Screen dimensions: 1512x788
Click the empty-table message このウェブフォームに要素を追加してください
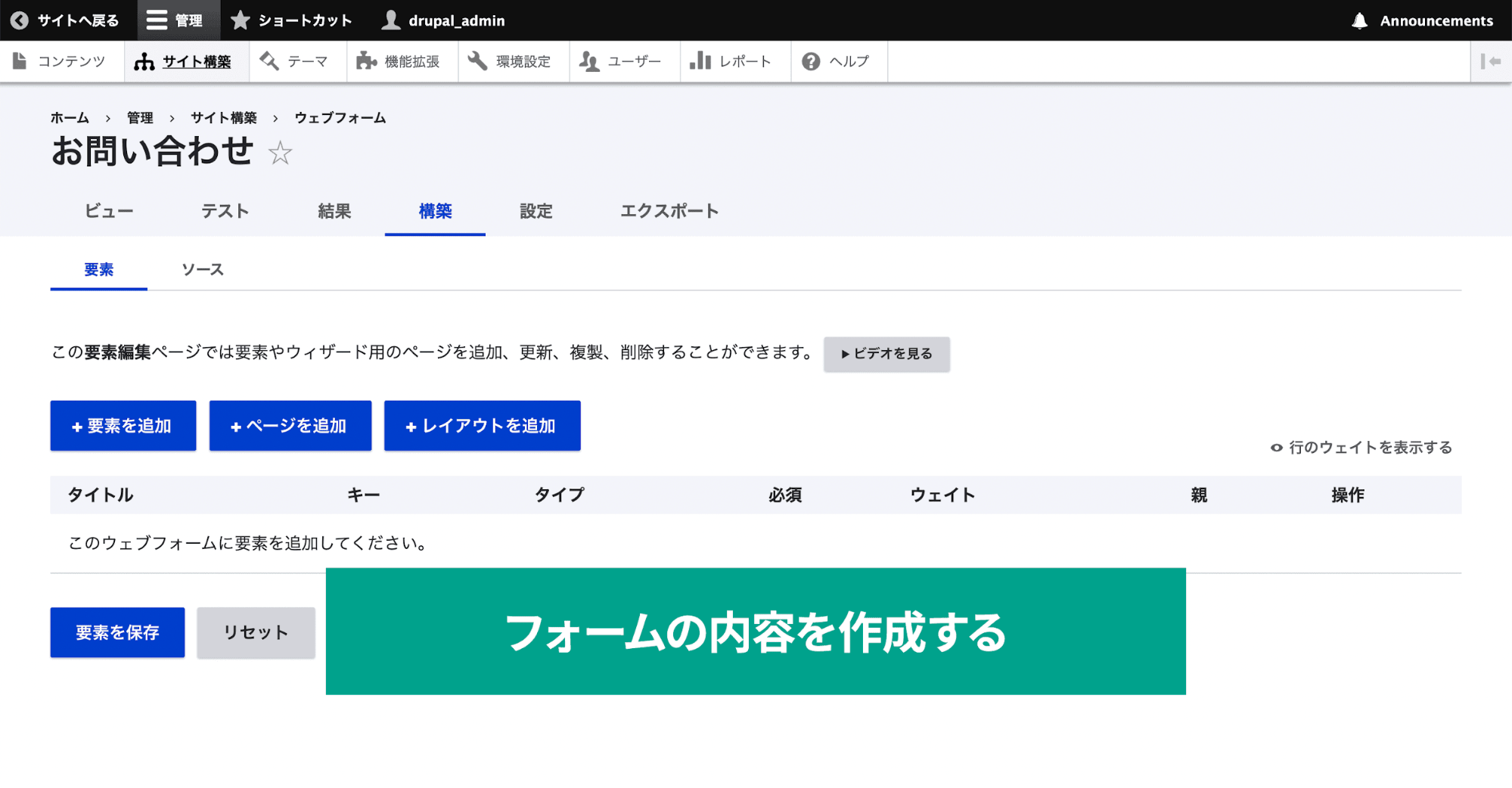[247, 543]
